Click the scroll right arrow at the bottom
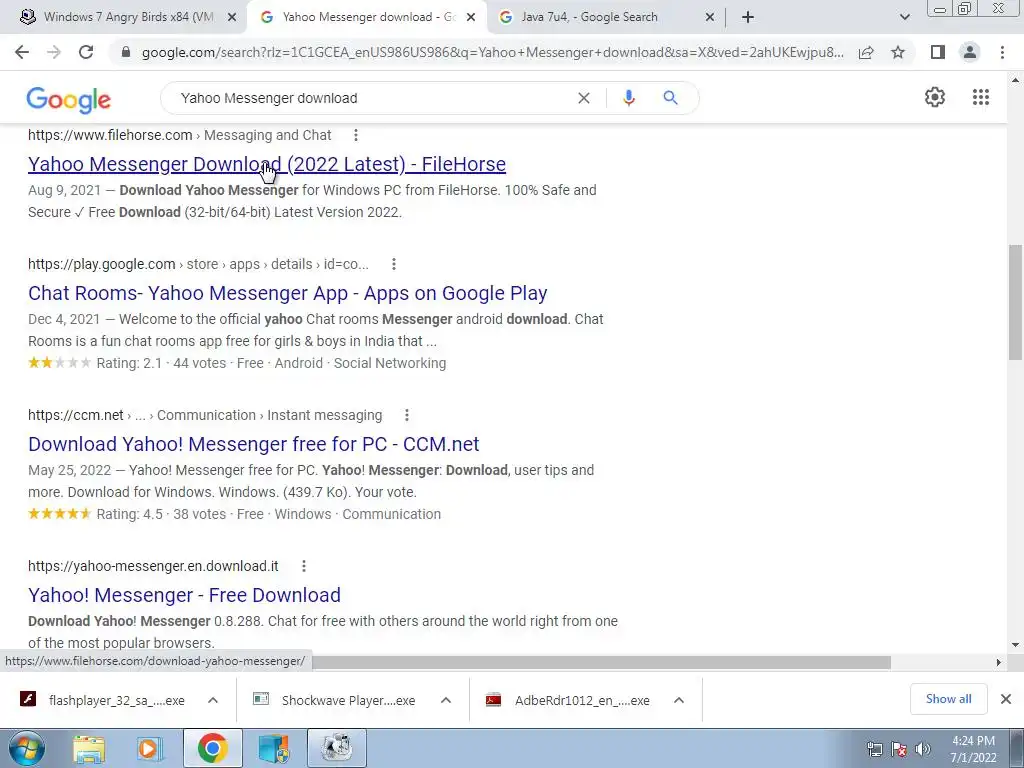 (x=999, y=662)
